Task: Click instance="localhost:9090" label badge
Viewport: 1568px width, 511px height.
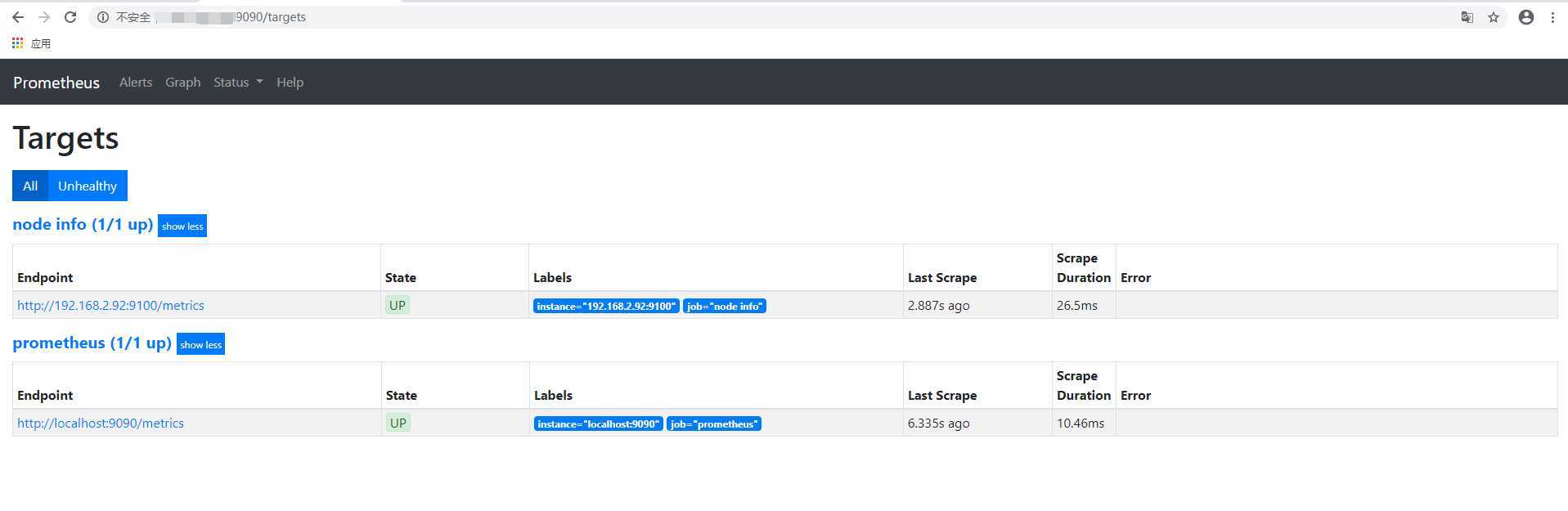Action: coord(599,424)
